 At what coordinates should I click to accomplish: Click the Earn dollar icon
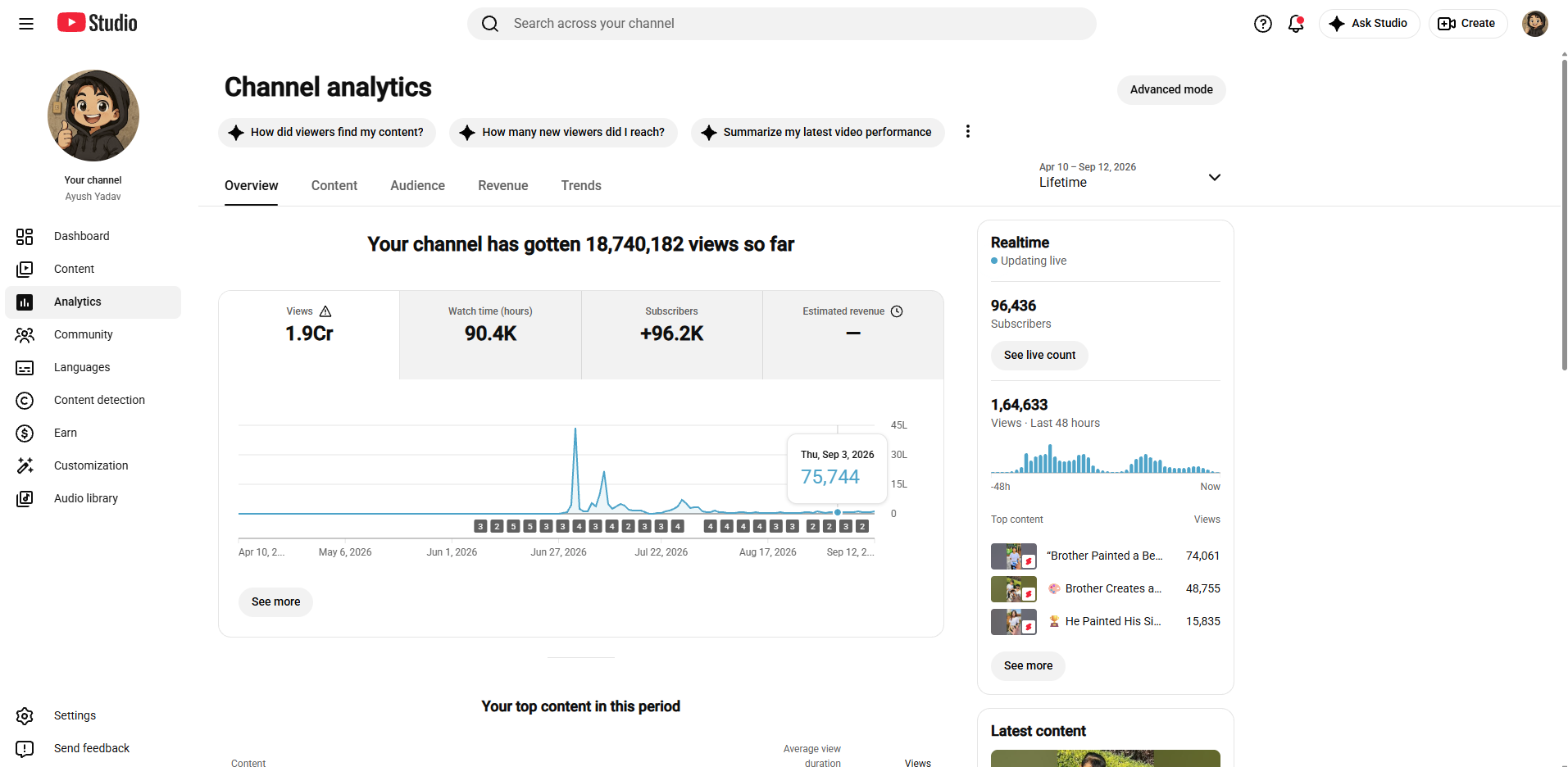25,433
